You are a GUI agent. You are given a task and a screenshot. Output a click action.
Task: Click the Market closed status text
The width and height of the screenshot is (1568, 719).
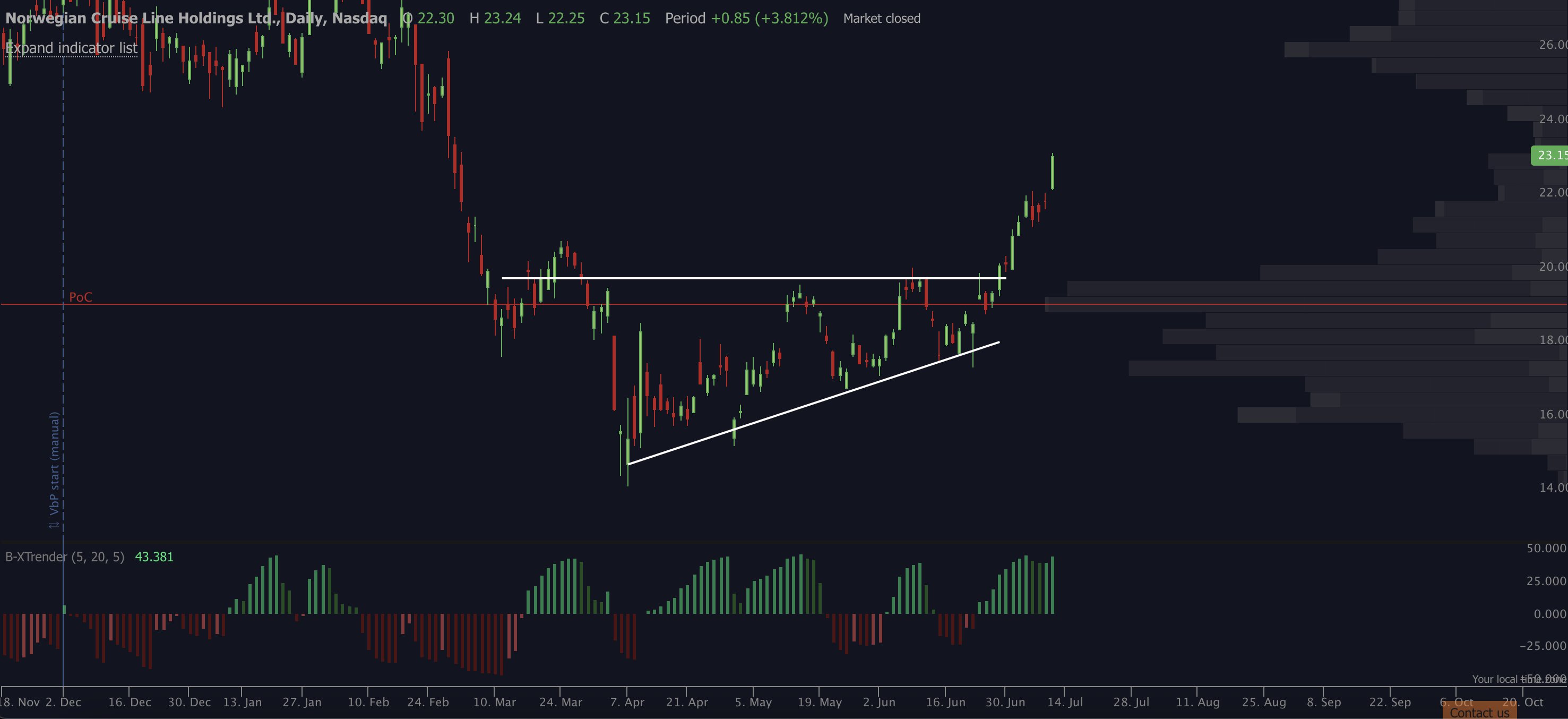tap(881, 18)
